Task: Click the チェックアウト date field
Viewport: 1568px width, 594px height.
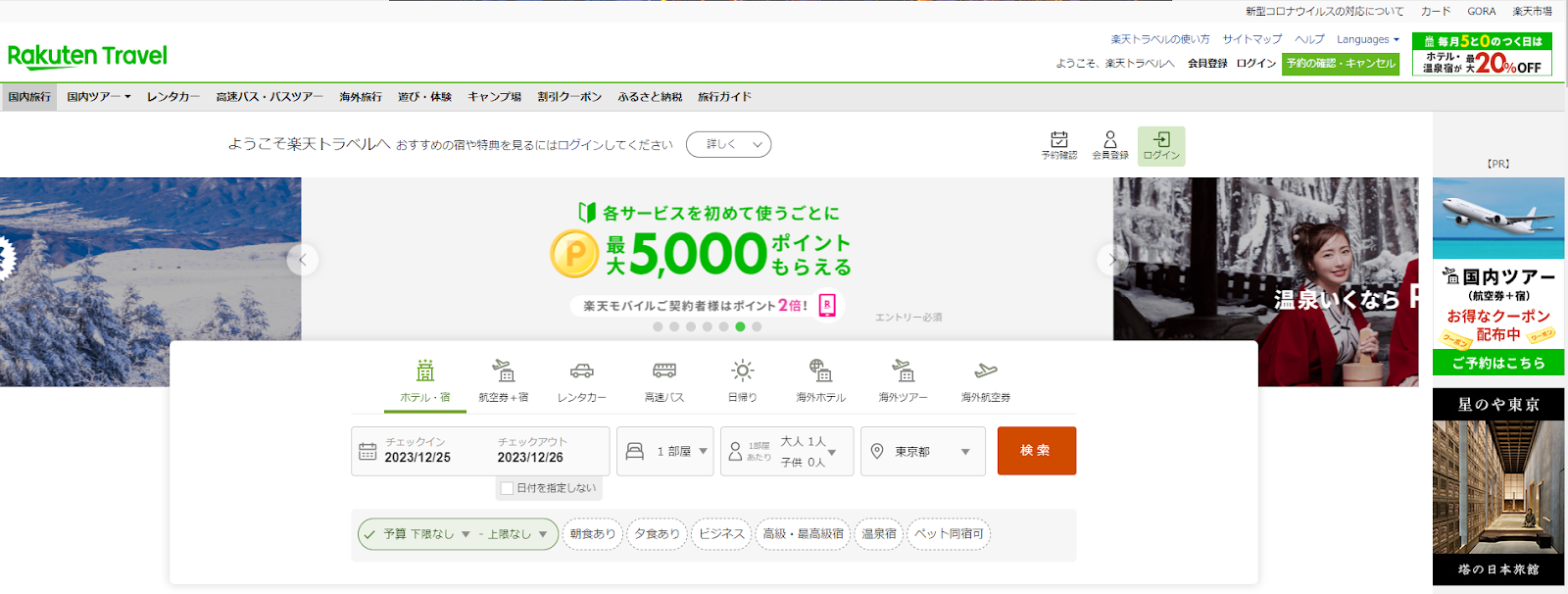Action: pos(532,451)
